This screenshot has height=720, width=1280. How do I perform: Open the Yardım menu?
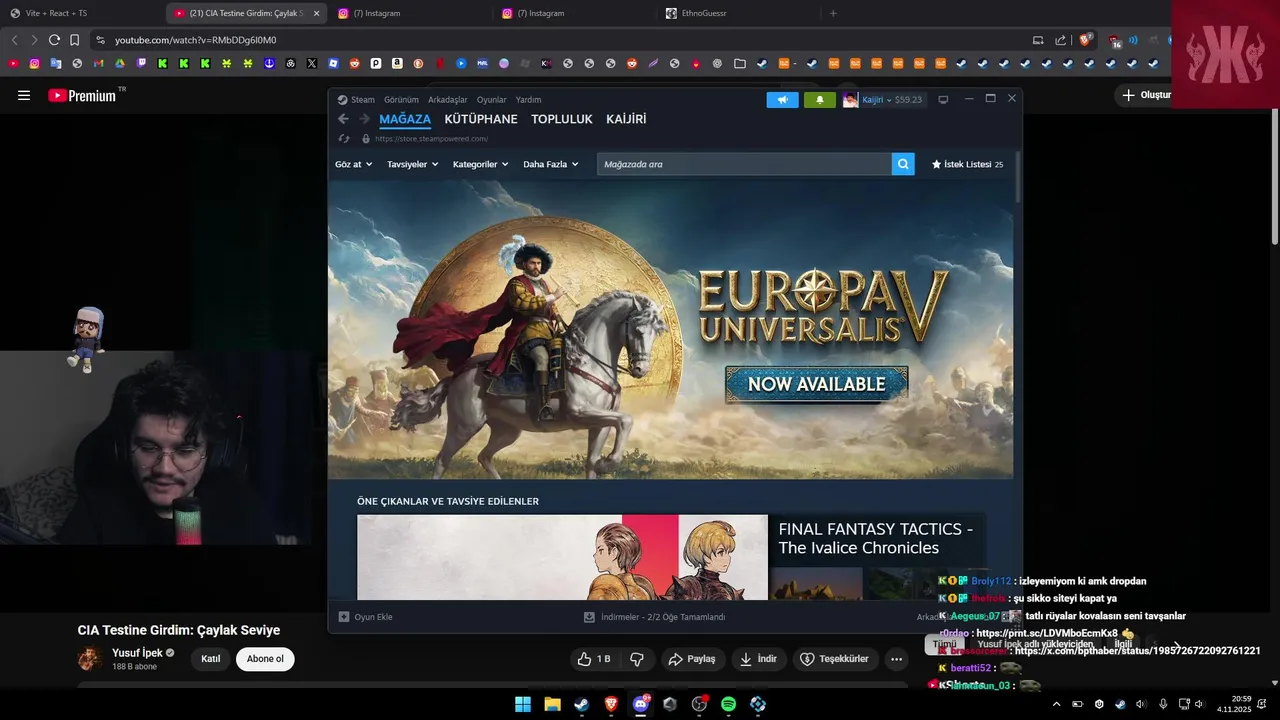[x=528, y=100]
